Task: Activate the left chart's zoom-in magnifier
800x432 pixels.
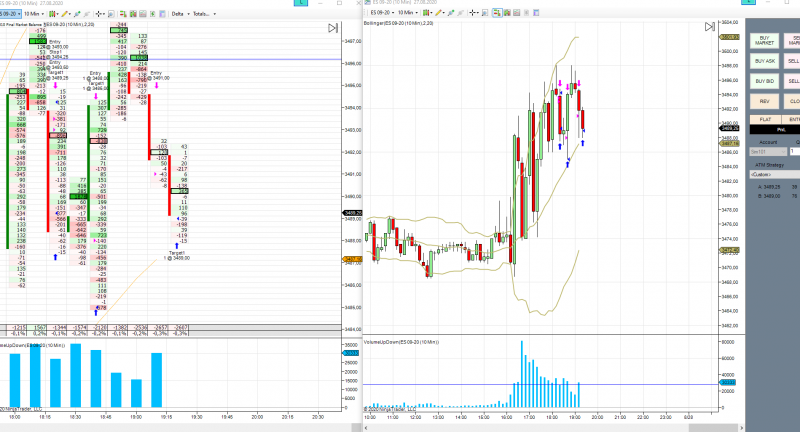Action: coord(111,14)
